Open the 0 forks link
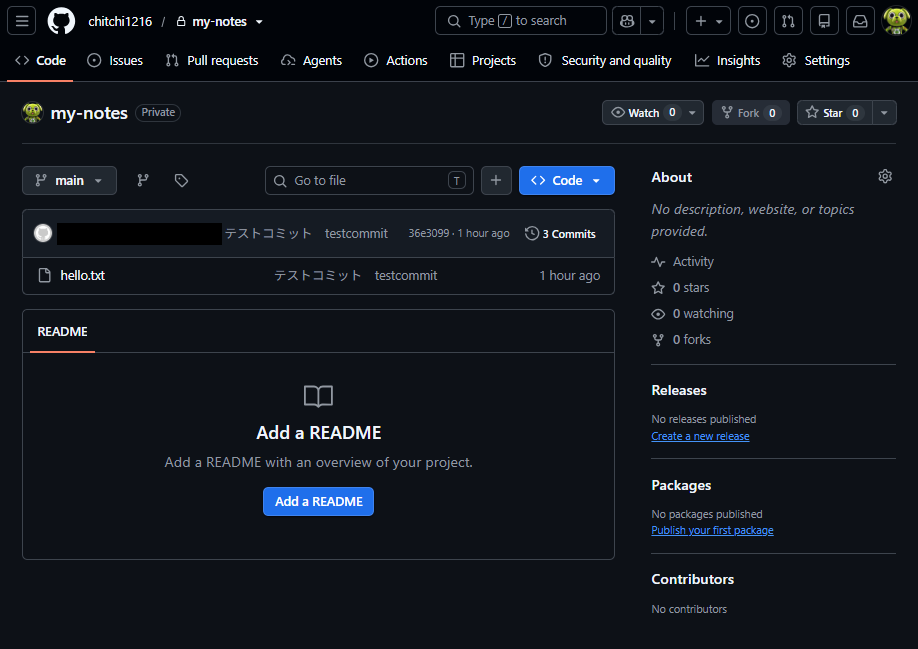Viewport: 918px width, 649px height. (x=681, y=339)
